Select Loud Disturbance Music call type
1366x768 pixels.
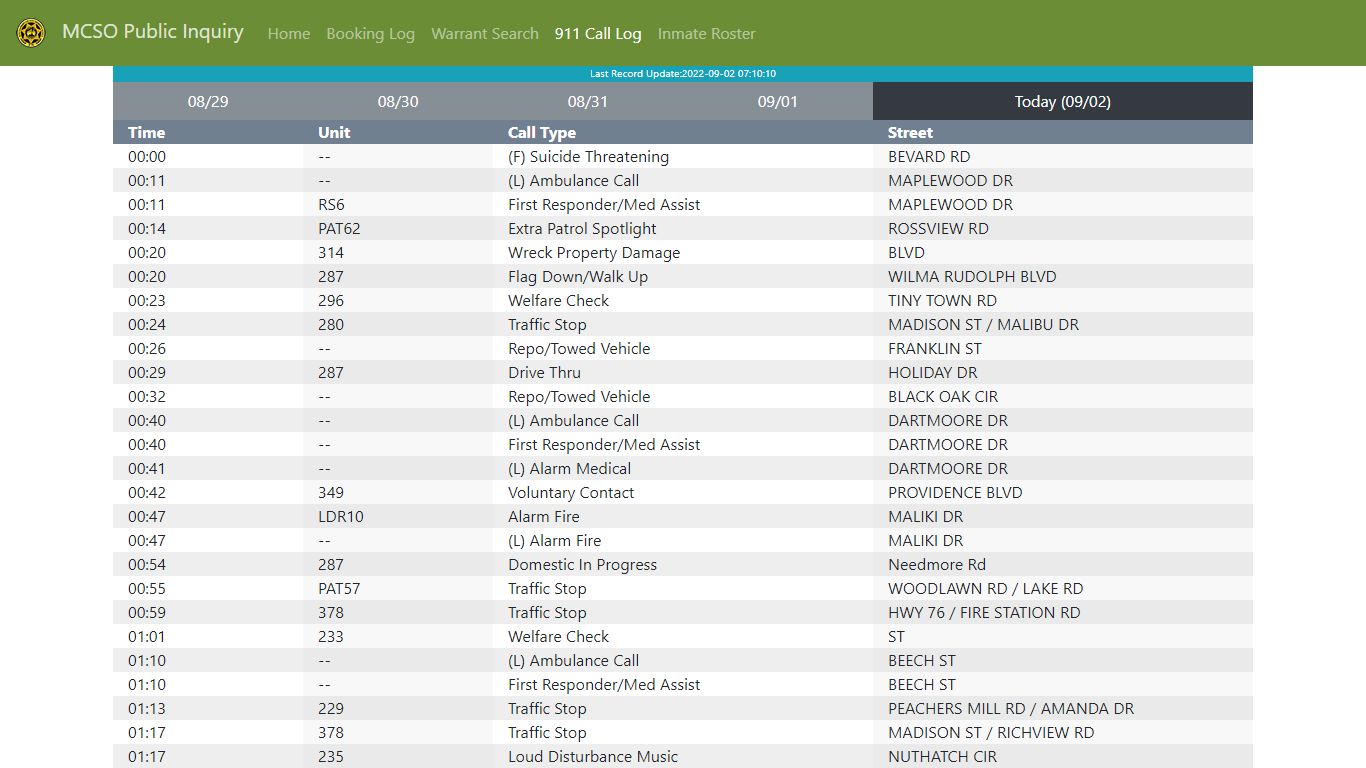tap(683, 756)
